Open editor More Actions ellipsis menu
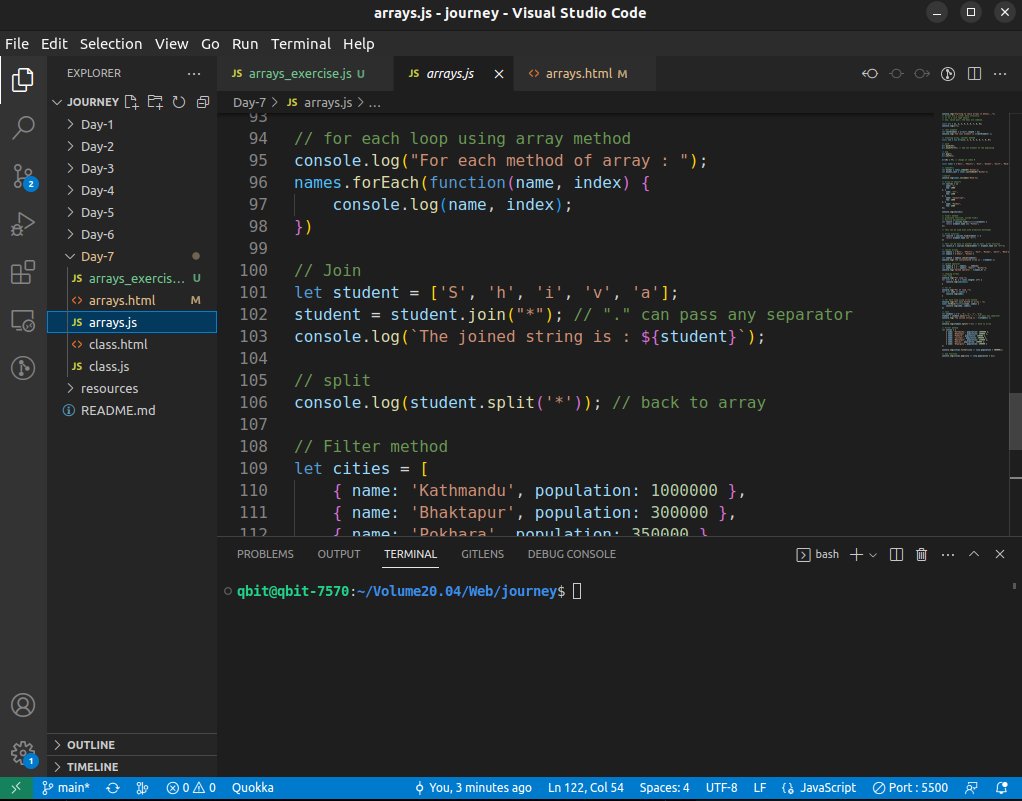Viewport: 1022px width, 801px height. (1000, 74)
